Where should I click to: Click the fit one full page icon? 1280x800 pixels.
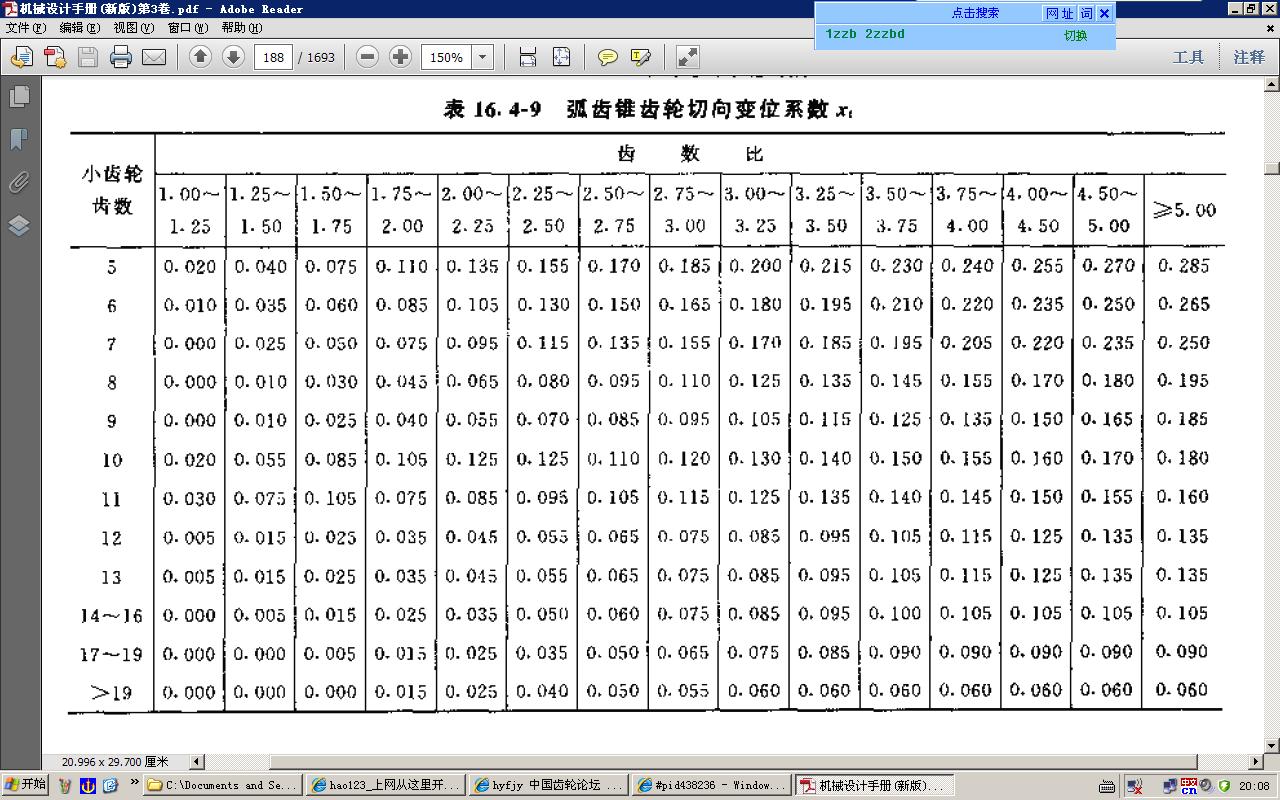click(561, 57)
